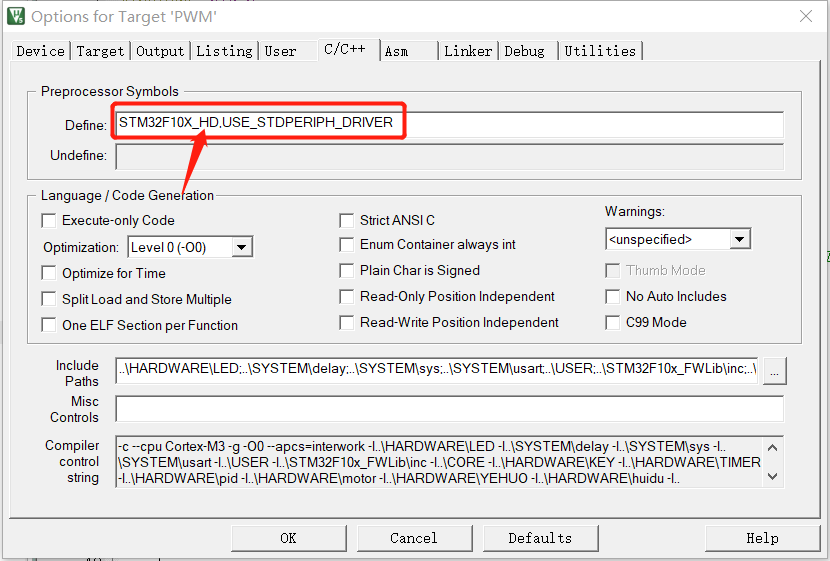Viewport: 830px width, 561px height.
Task: Click the Help button
Action: point(762,538)
